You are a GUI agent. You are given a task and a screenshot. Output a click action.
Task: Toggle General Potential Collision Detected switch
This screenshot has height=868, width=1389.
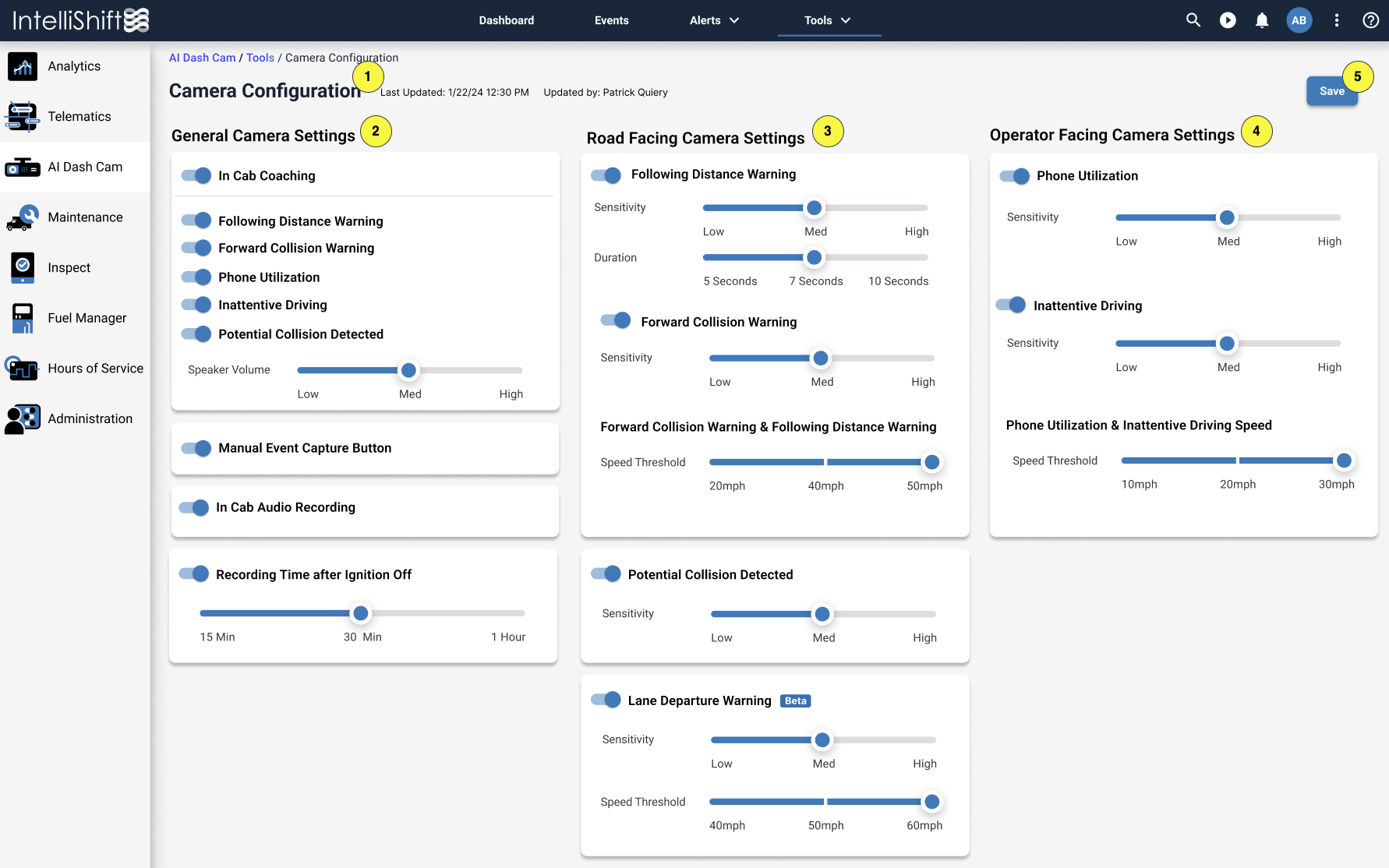[x=196, y=333]
